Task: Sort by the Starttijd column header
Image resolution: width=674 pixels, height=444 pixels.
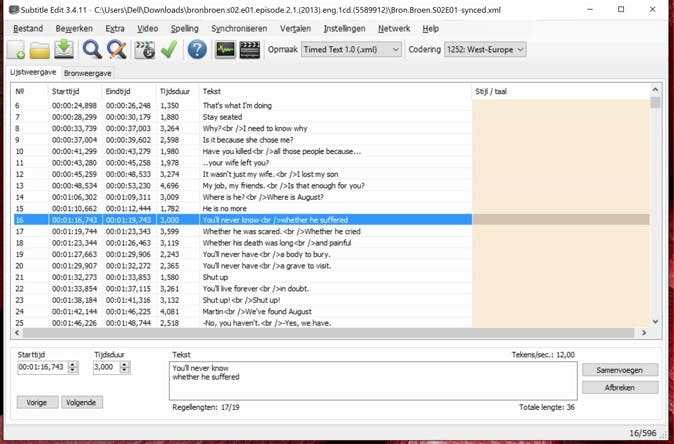Action: tap(75, 91)
